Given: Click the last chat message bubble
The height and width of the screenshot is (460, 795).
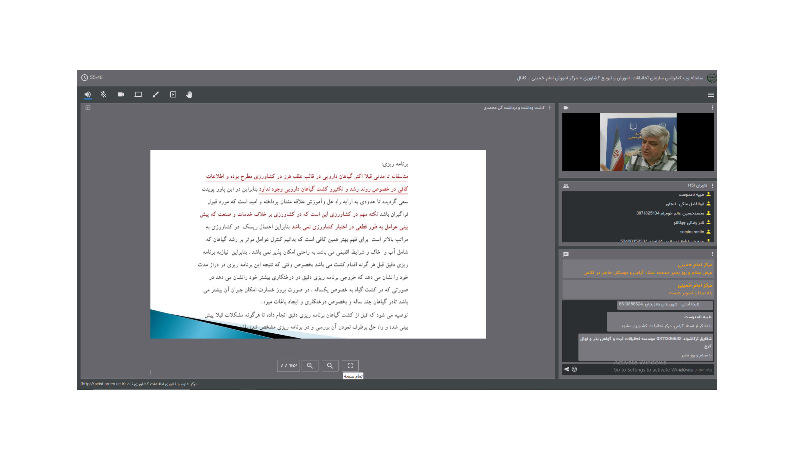Looking at the screenshot, I should coord(646,347).
